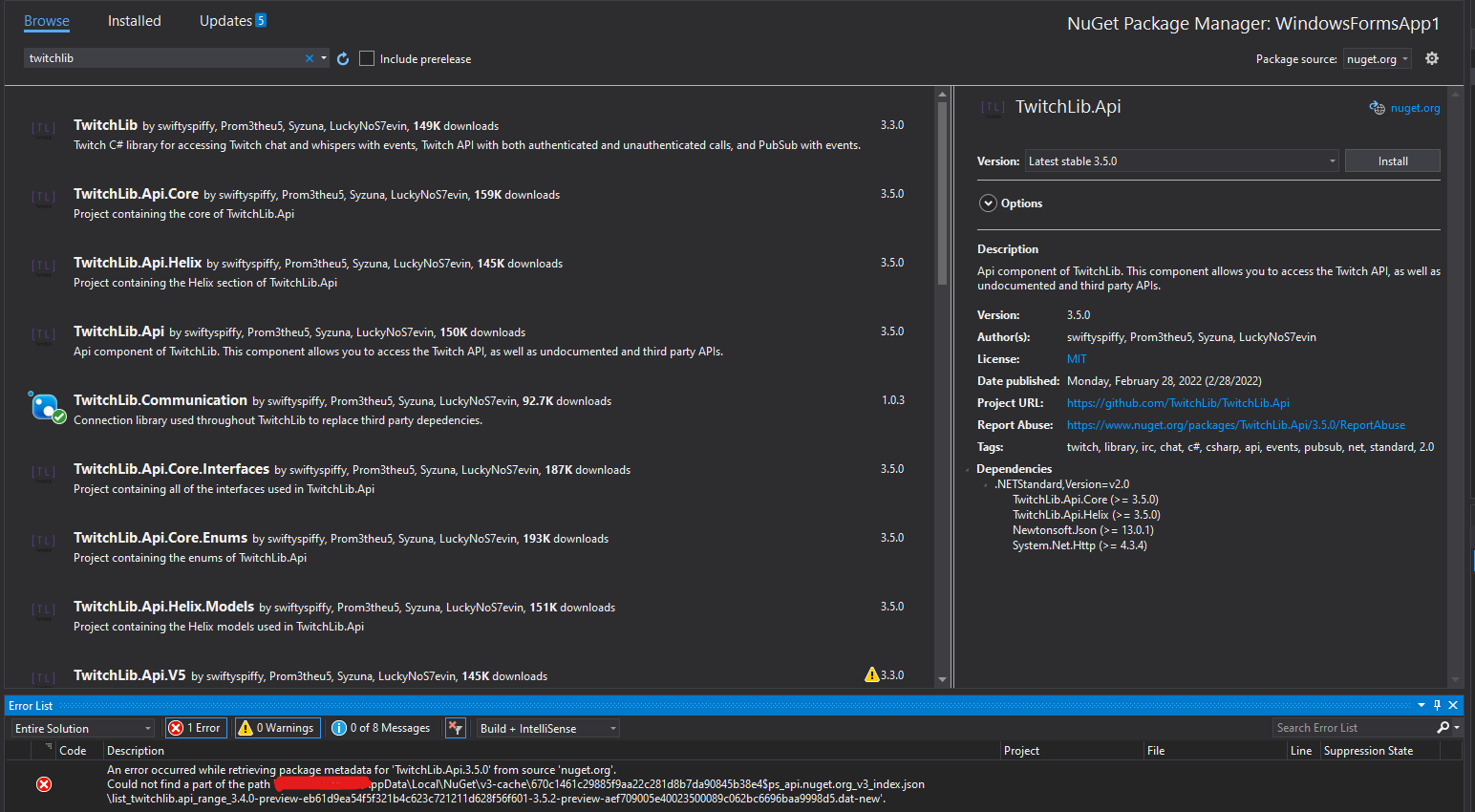Click the Install button
This screenshot has height=812, width=1475.
pos(1393,160)
